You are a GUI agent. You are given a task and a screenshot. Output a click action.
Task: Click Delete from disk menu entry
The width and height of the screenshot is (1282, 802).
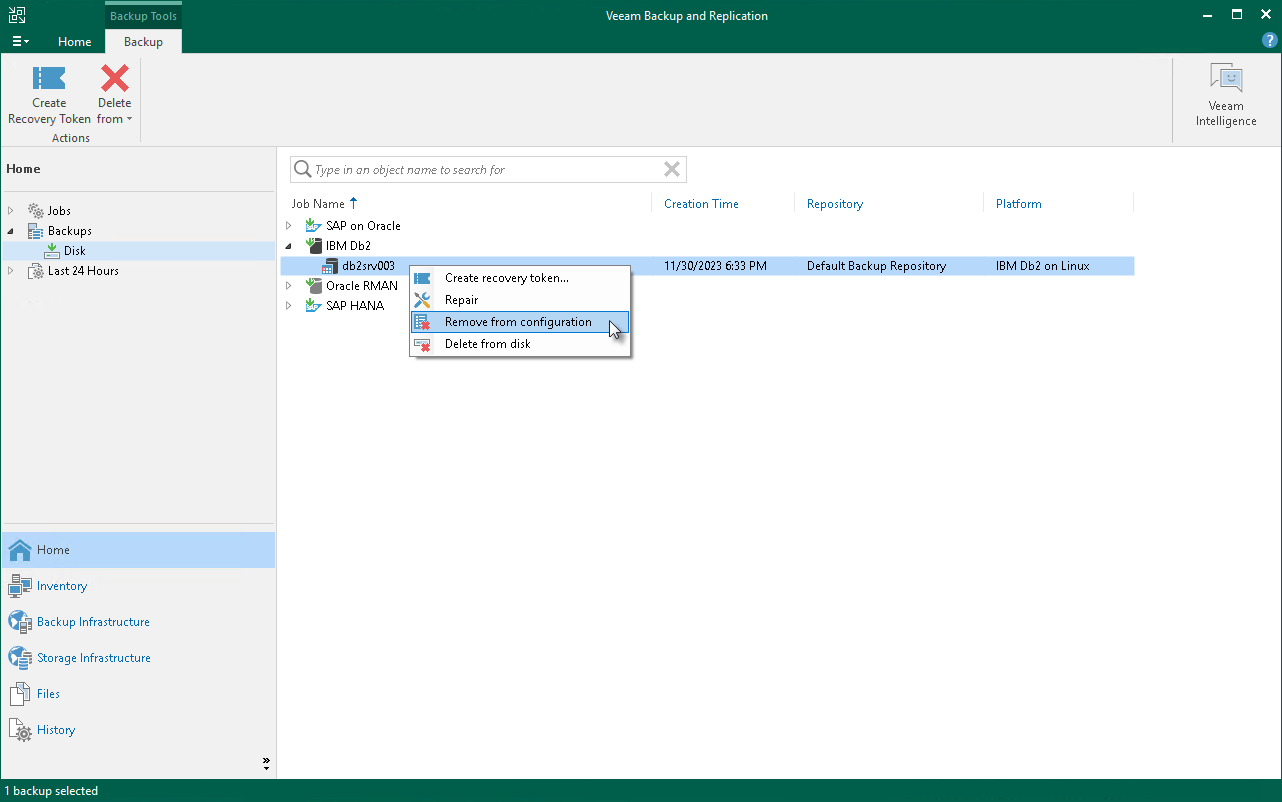point(519,344)
